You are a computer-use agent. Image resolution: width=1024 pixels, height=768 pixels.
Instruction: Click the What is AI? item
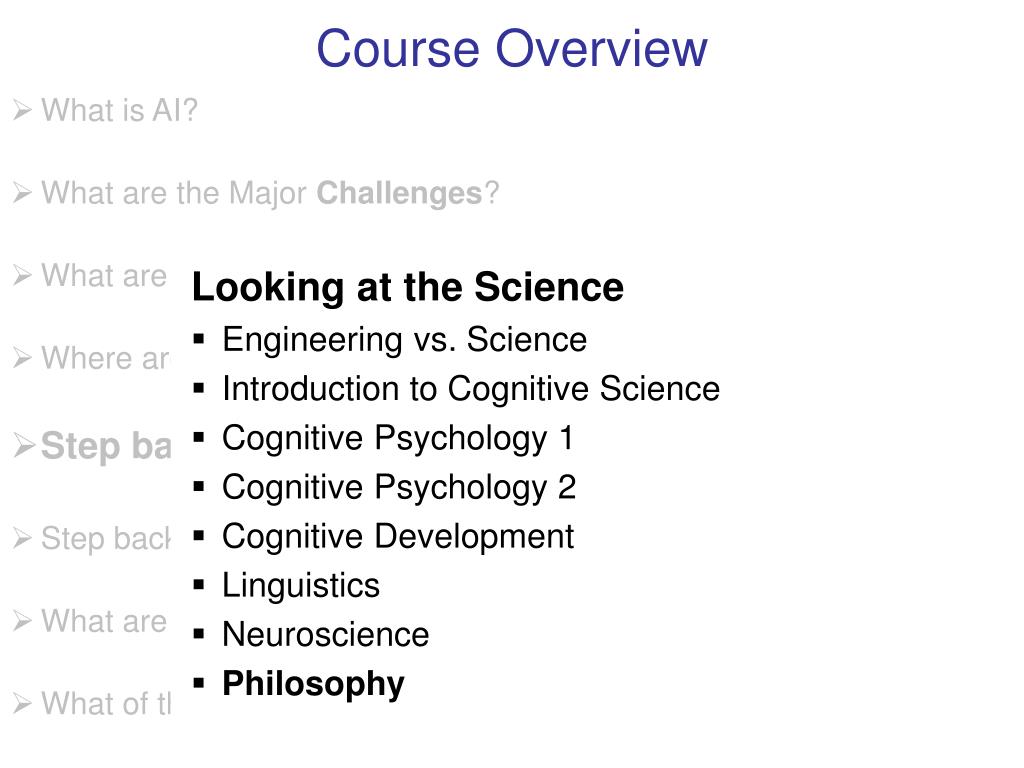pyautogui.click(x=119, y=110)
